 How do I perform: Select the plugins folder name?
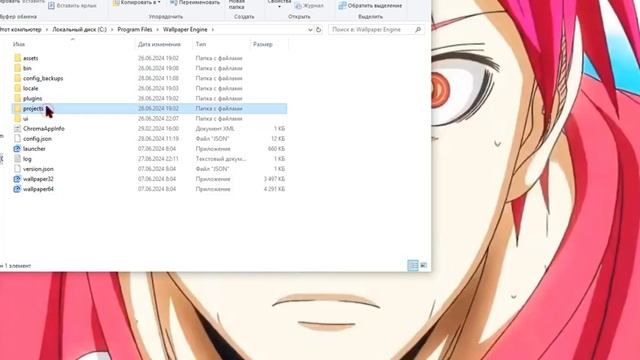(x=33, y=98)
